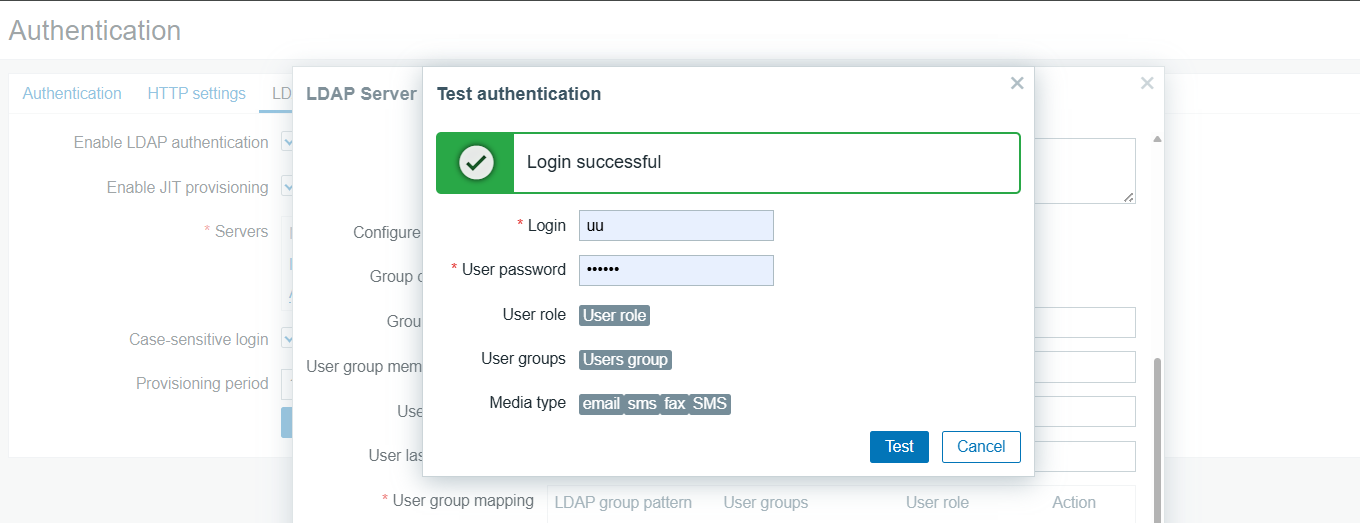Click the green checkmark success icon
This screenshot has width=1360, height=523.
[x=475, y=163]
